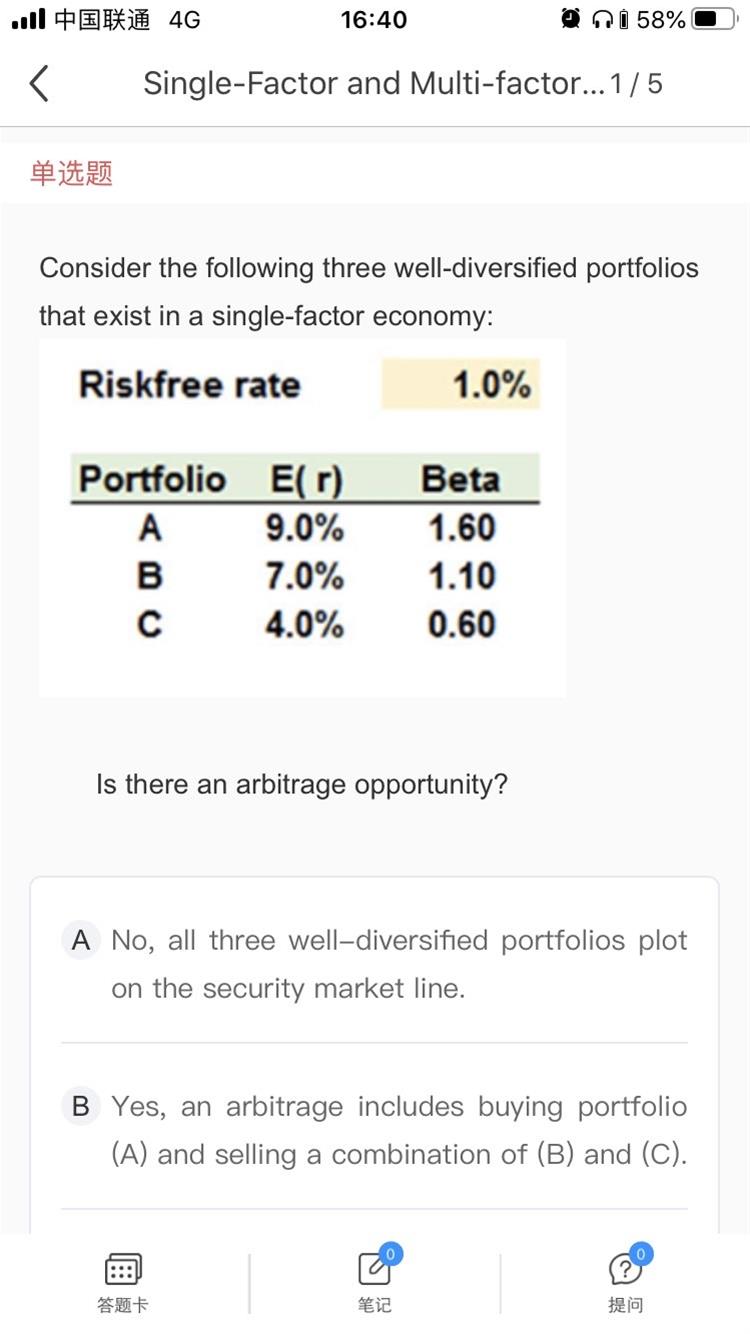The image size is (750, 1334).
Task: Choose "Yes, an arbitrage includes buying portfolio" answer
Action: 399,1130
